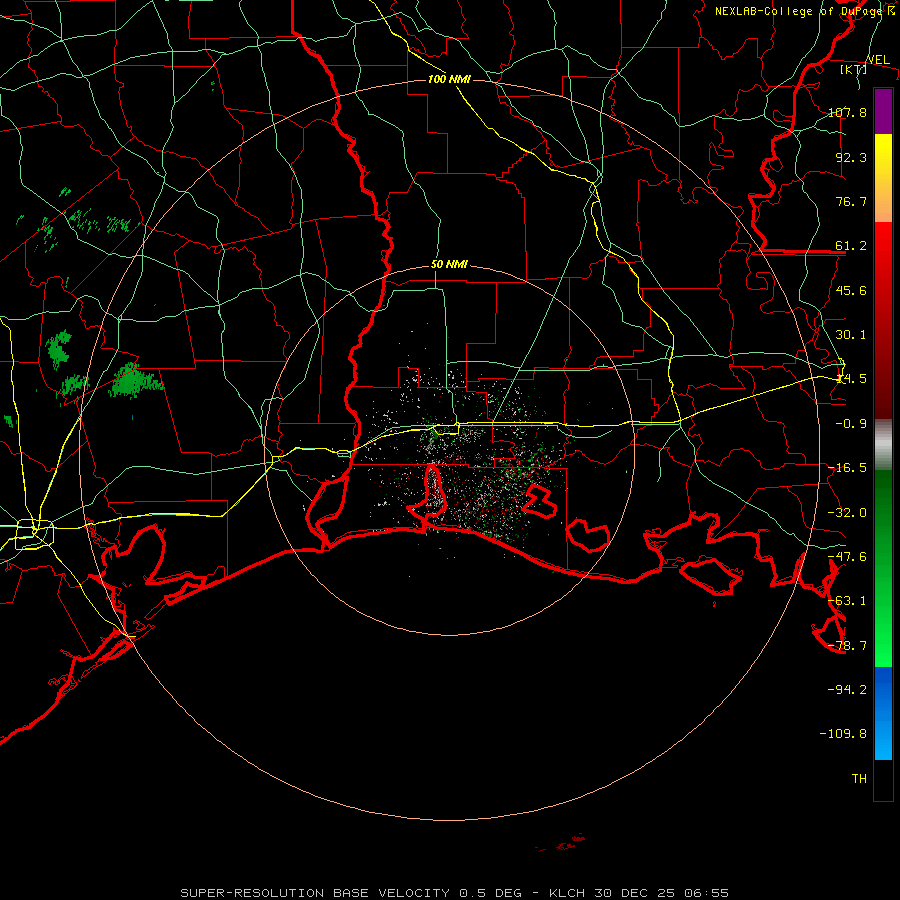Click the large green echo blob at left
900x900 pixels.
click(135, 381)
